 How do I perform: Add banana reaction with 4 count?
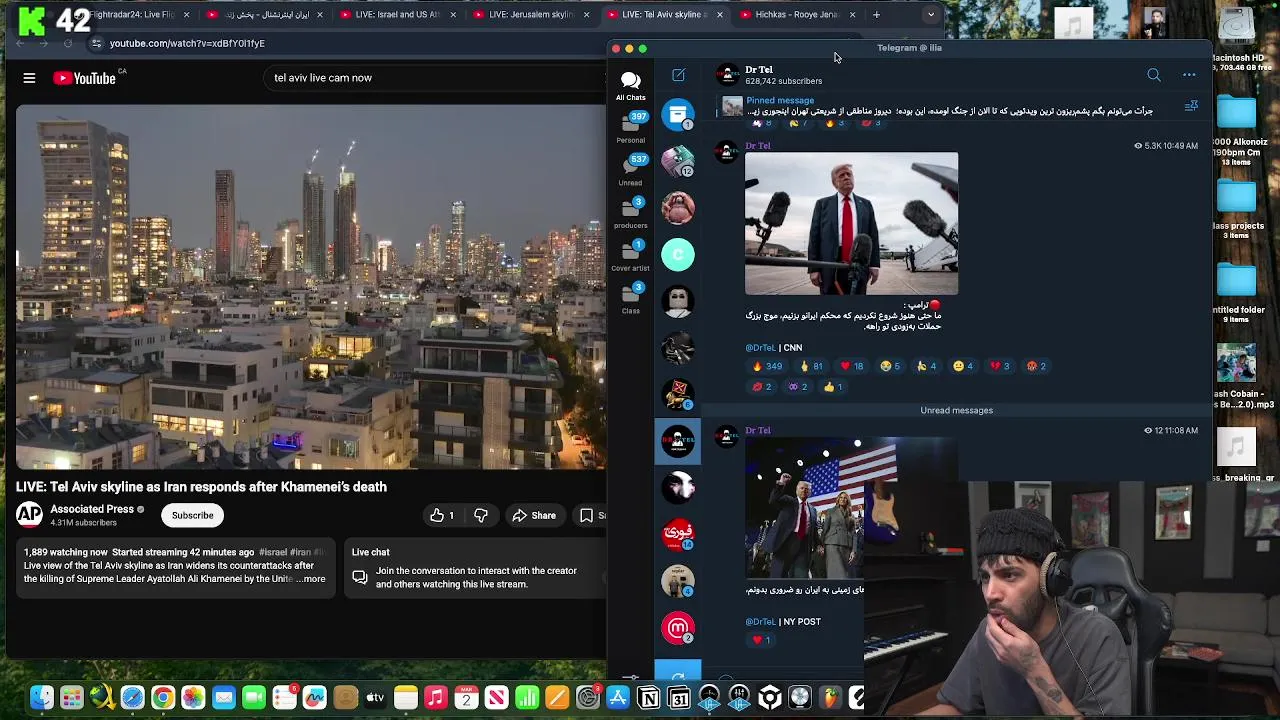927,366
